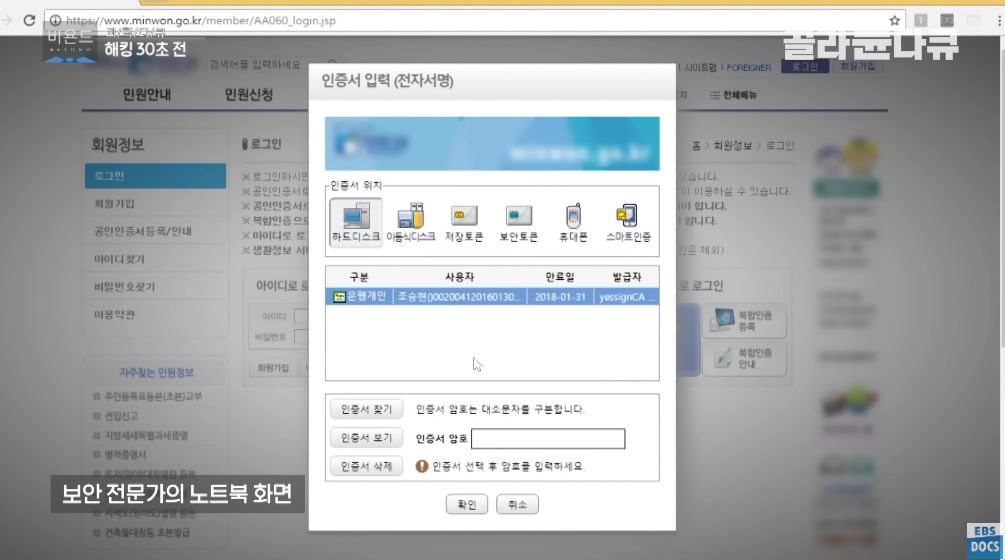This screenshot has height=560, width=1005.
Task: Focus the 인증서 암호 password field
Action: [x=548, y=438]
